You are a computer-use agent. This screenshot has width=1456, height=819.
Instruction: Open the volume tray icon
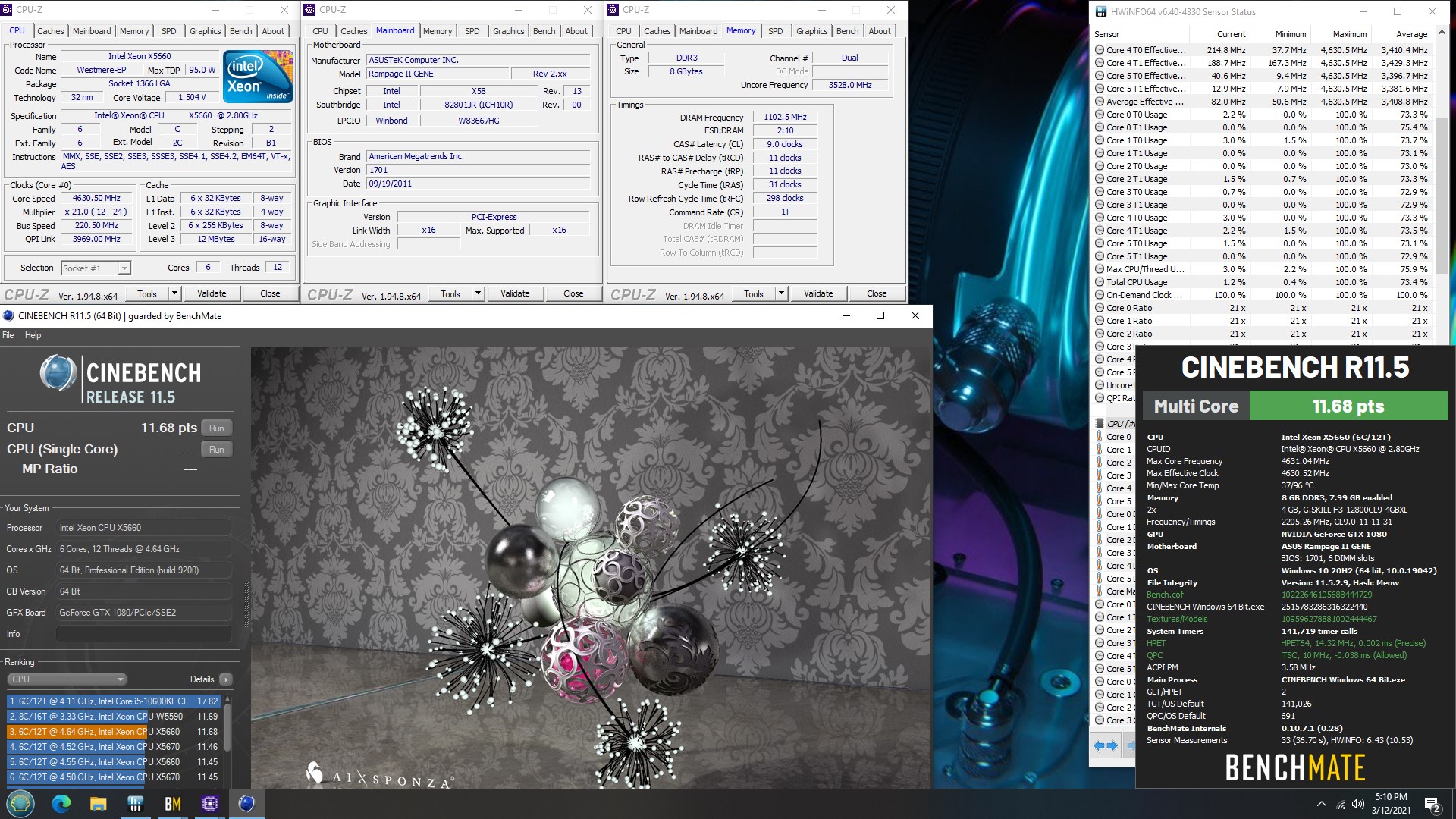point(1357,804)
